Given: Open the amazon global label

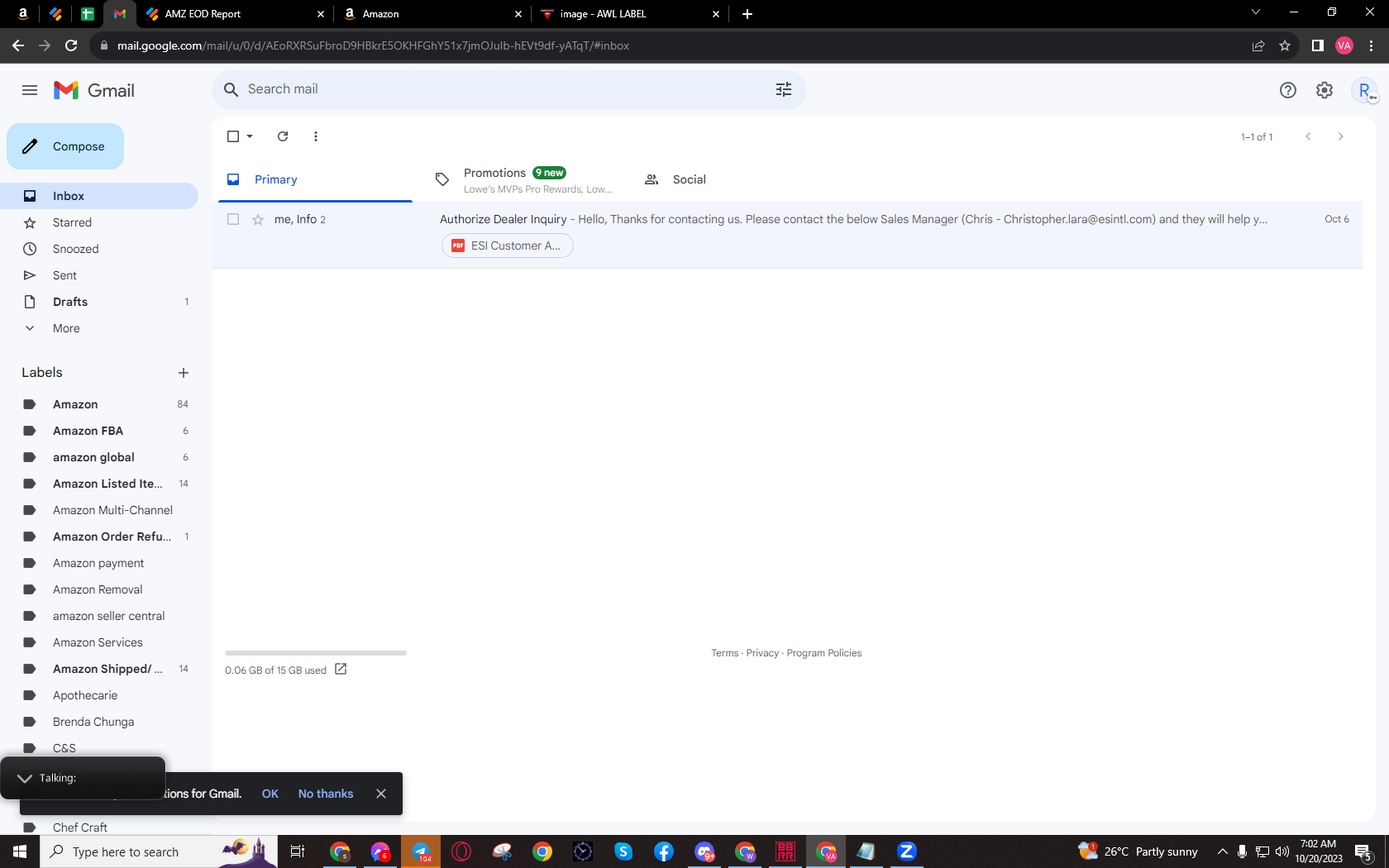Looking at the screenshot, I should (99, 457).
